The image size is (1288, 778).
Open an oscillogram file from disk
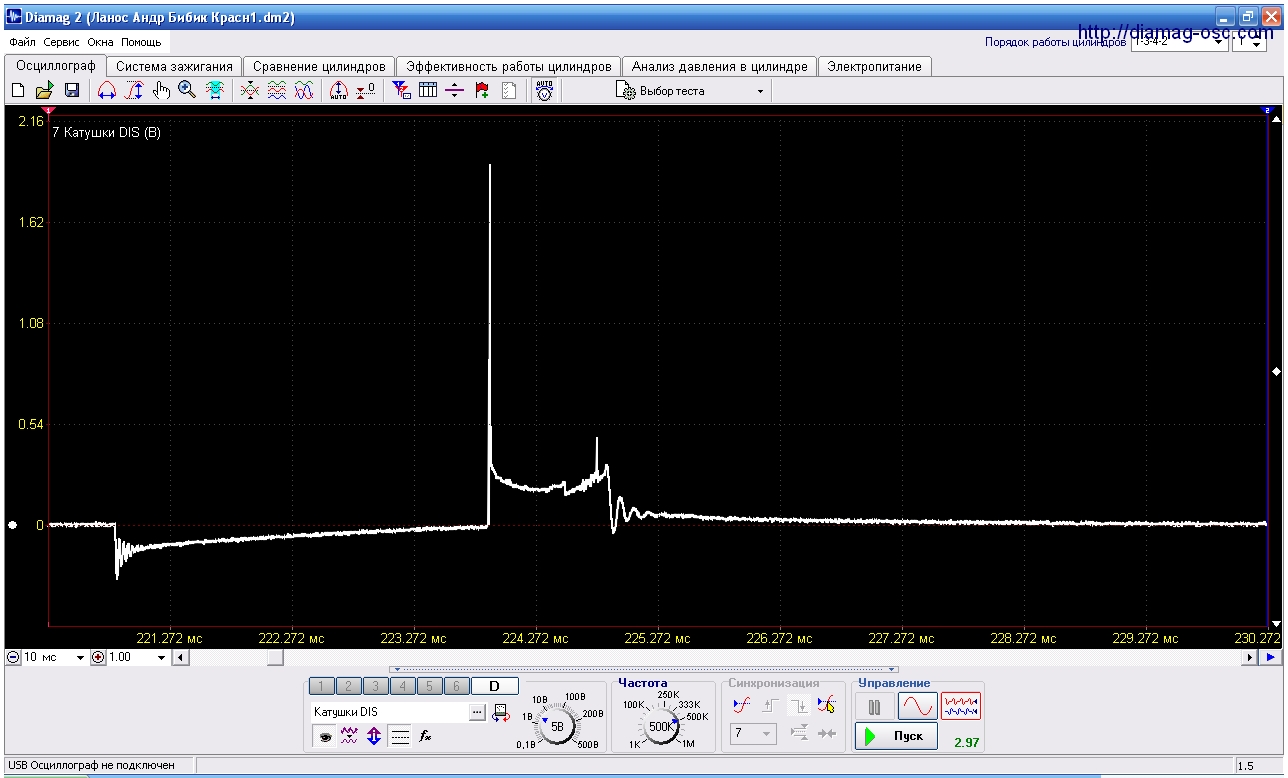point(45,91)
